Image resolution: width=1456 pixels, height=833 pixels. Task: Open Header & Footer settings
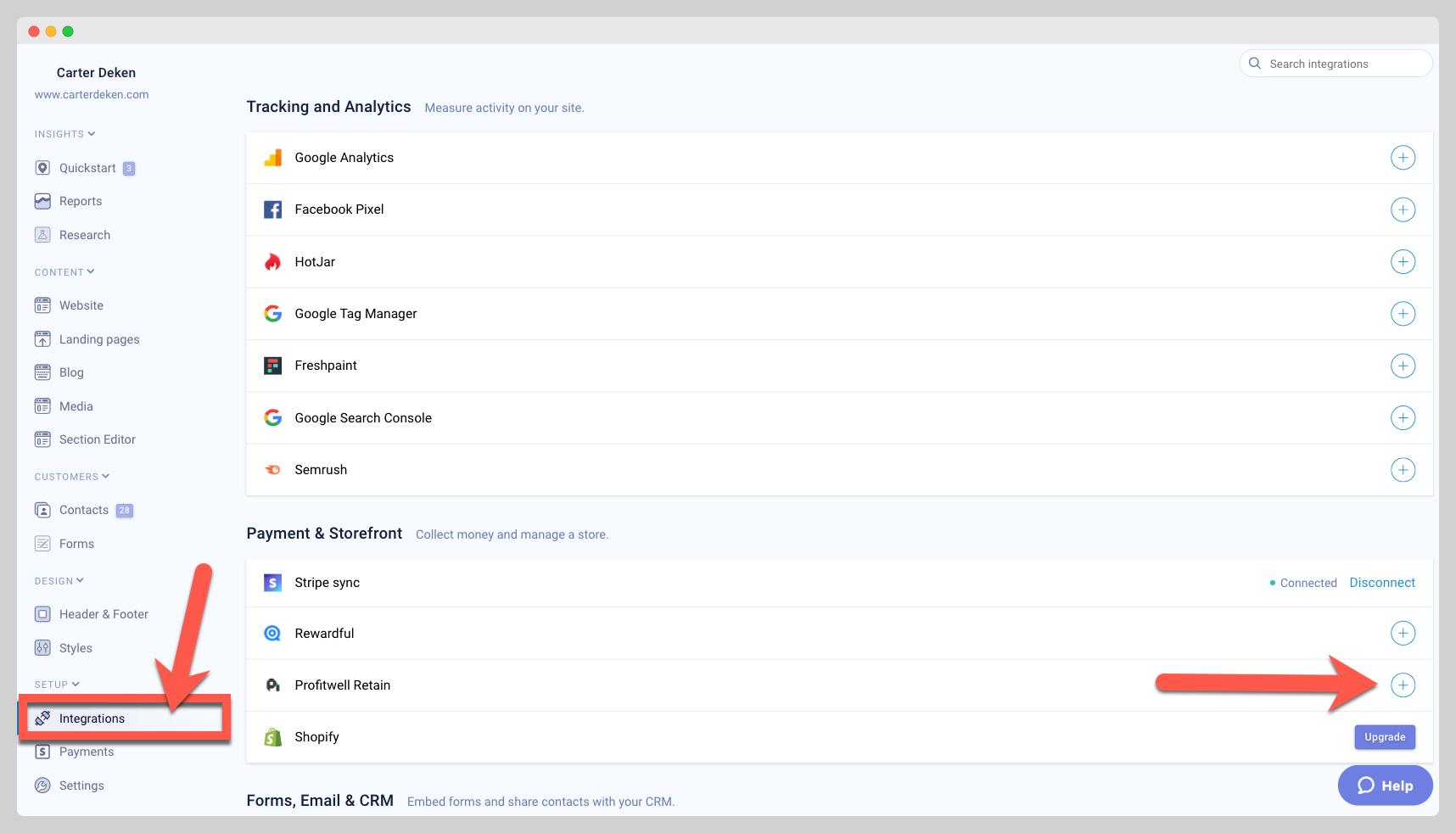(104, 614)
